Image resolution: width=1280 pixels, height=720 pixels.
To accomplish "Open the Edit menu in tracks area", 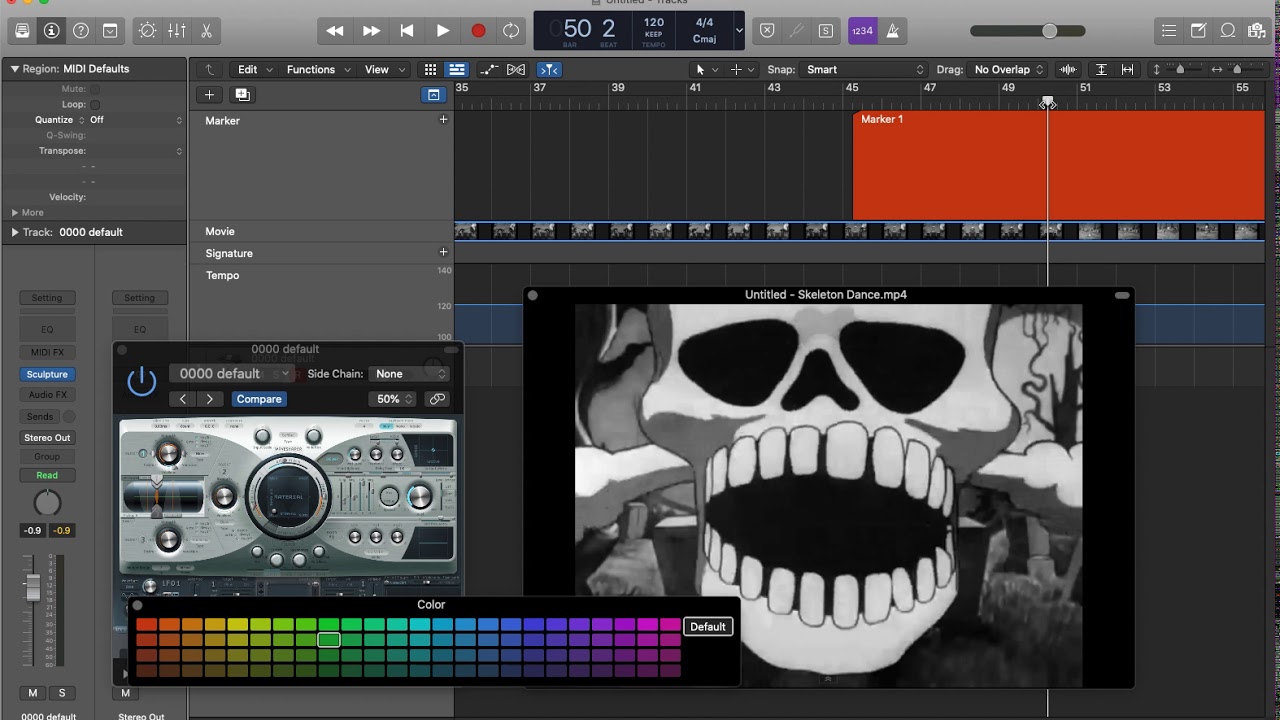I will pyautogui.click(x=255, y=70).
